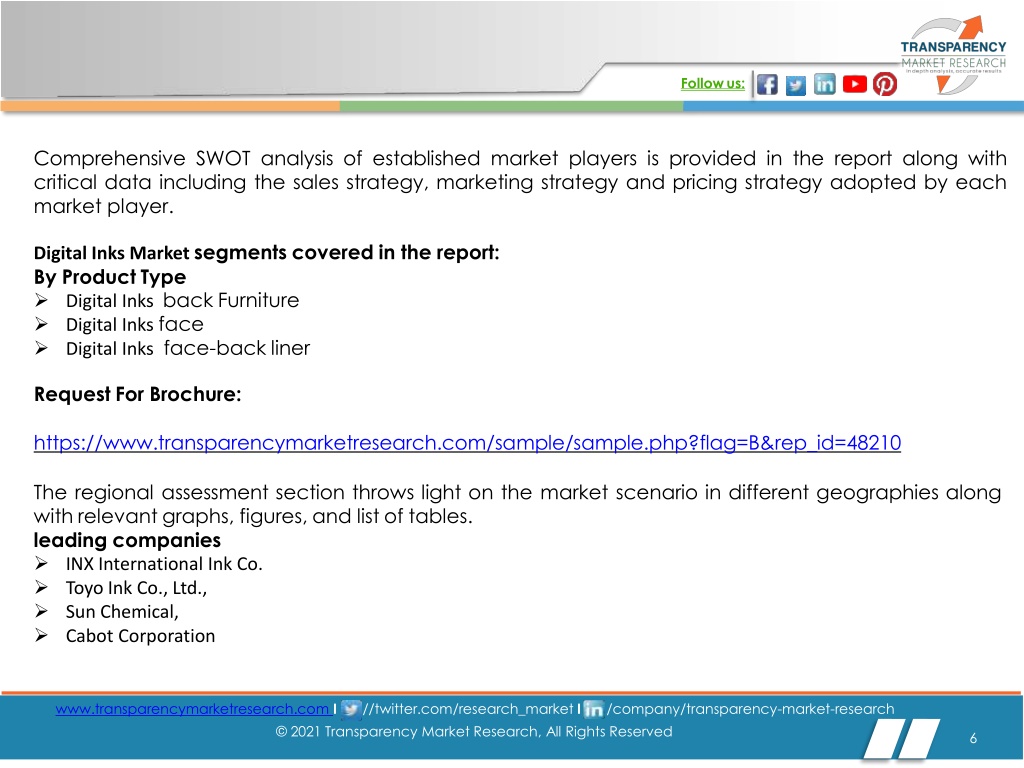Click 'INX International Ink Co.' entry

tap(164, 564)
